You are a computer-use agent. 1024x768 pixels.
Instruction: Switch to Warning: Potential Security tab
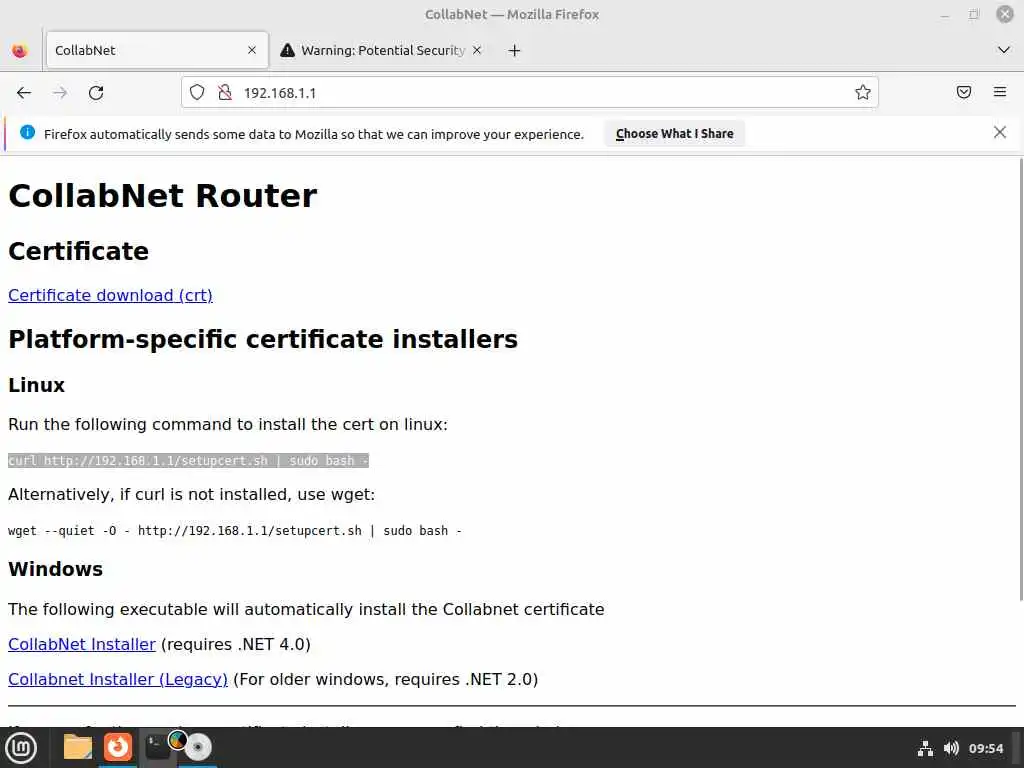(382, 50)
